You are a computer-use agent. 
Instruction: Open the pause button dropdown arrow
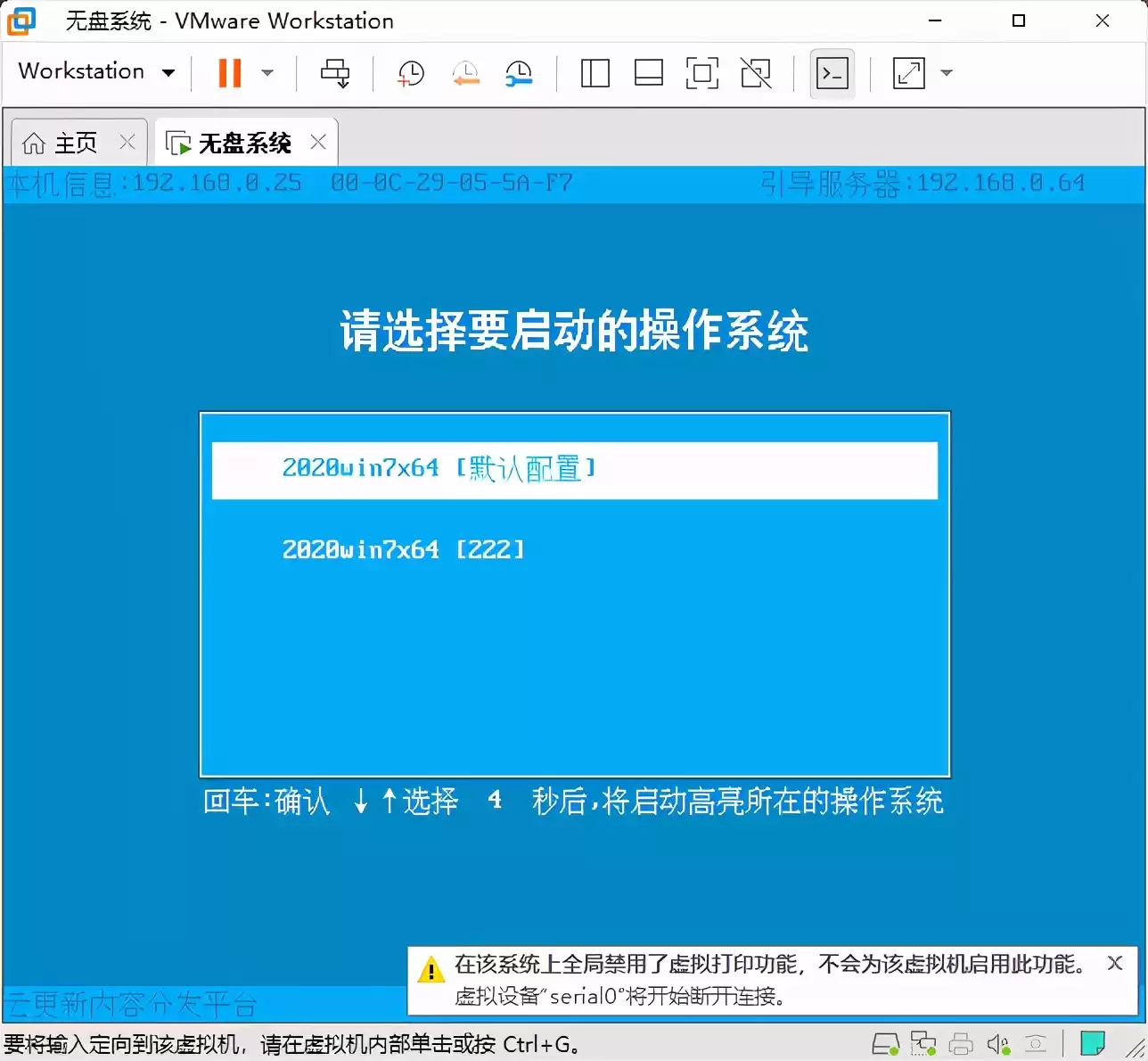pyautogui.click(x=267, y=72)
